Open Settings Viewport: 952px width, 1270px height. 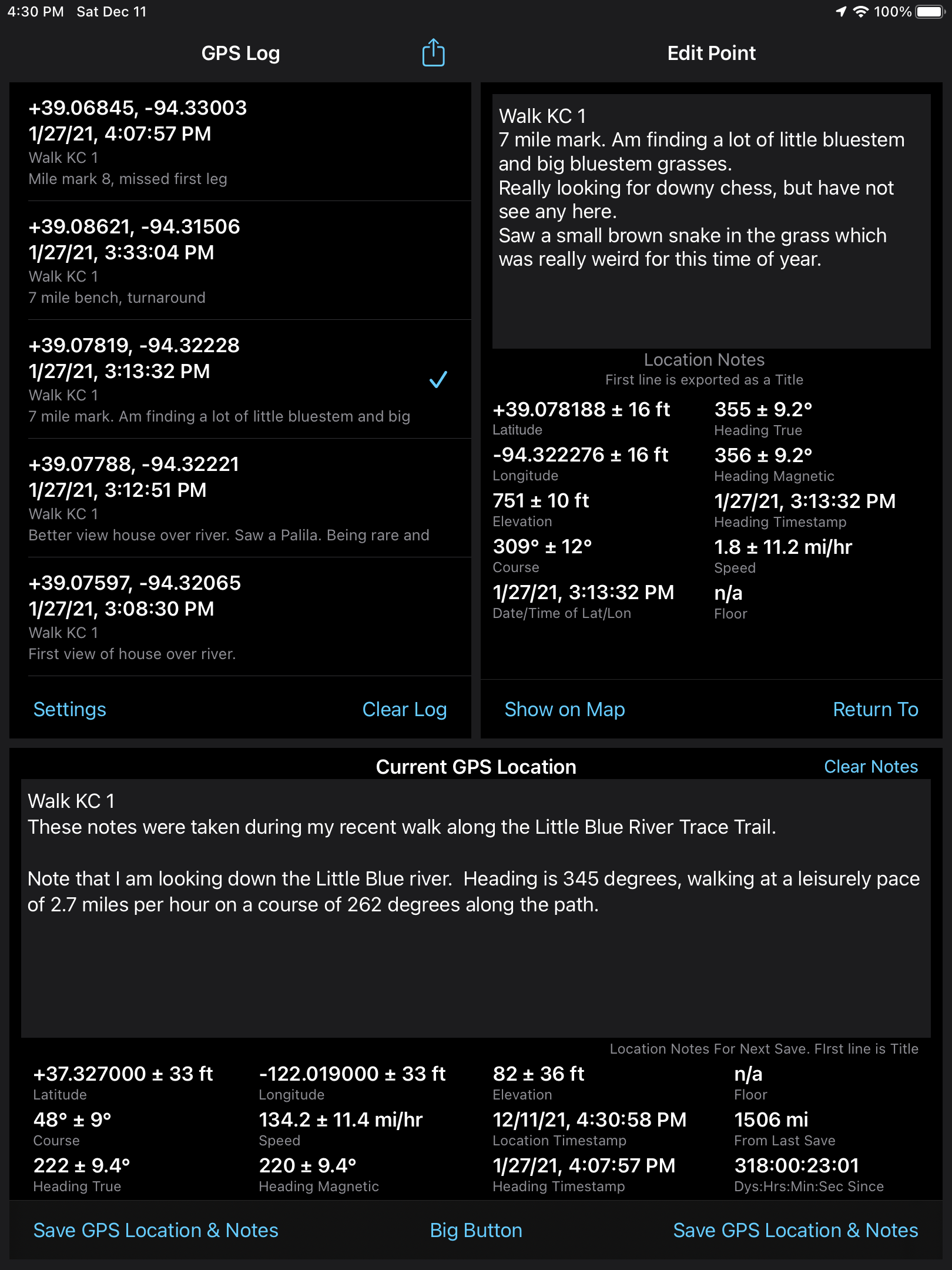coord(70,709)
